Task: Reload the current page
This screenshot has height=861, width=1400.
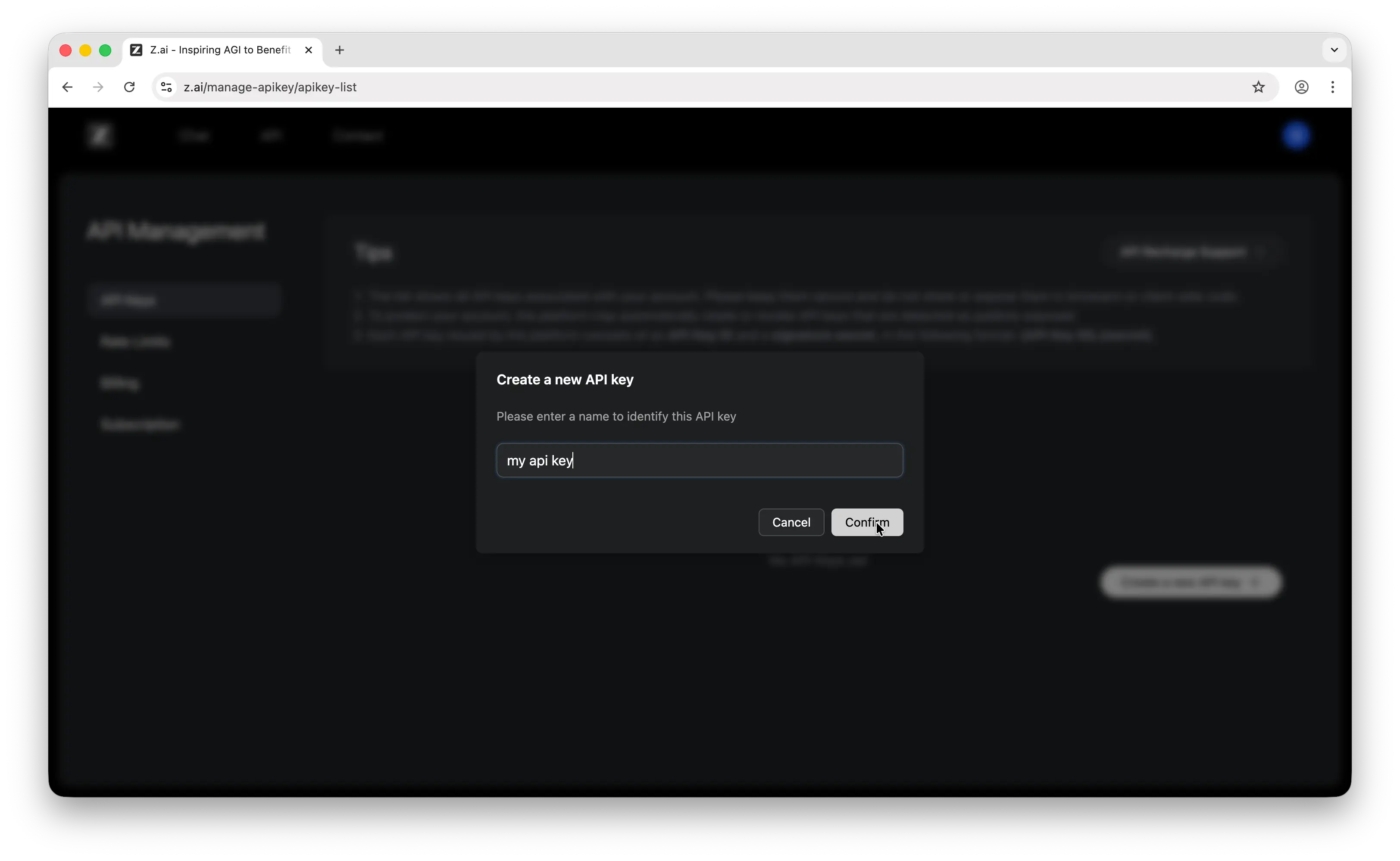Action: coord(129,87)
